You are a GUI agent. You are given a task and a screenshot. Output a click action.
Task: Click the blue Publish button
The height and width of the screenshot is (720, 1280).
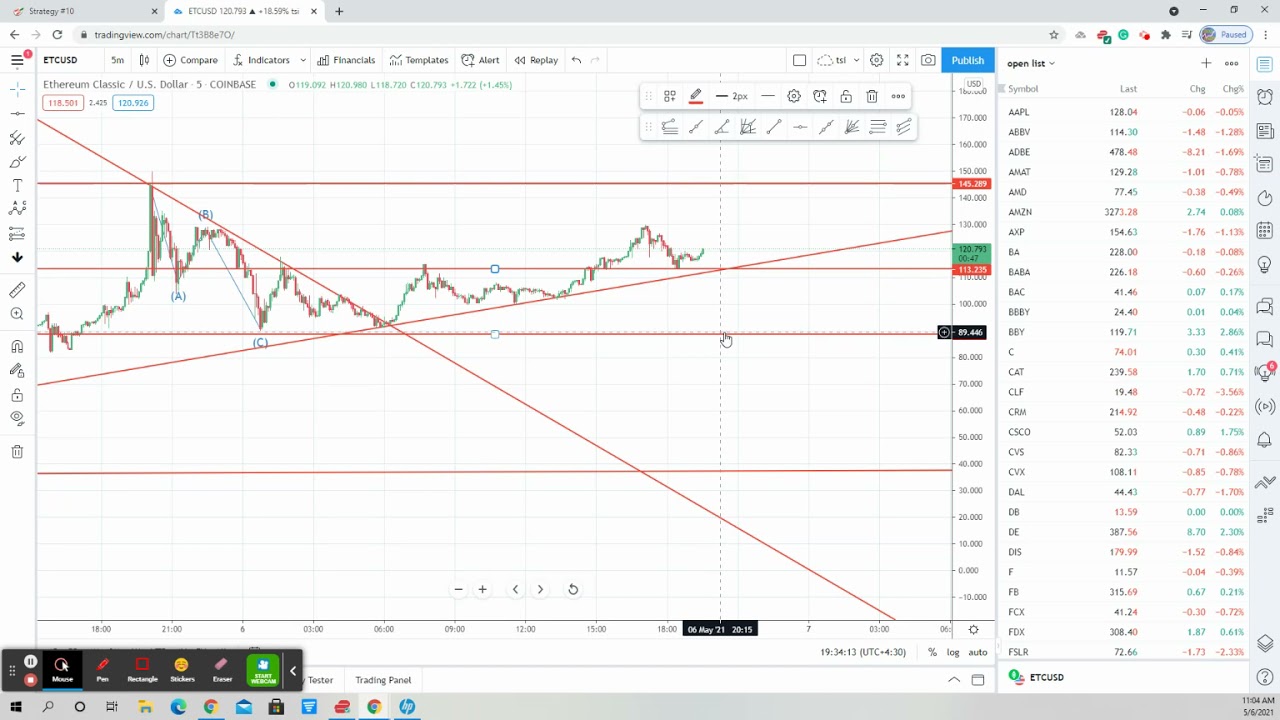pos(967,60)
